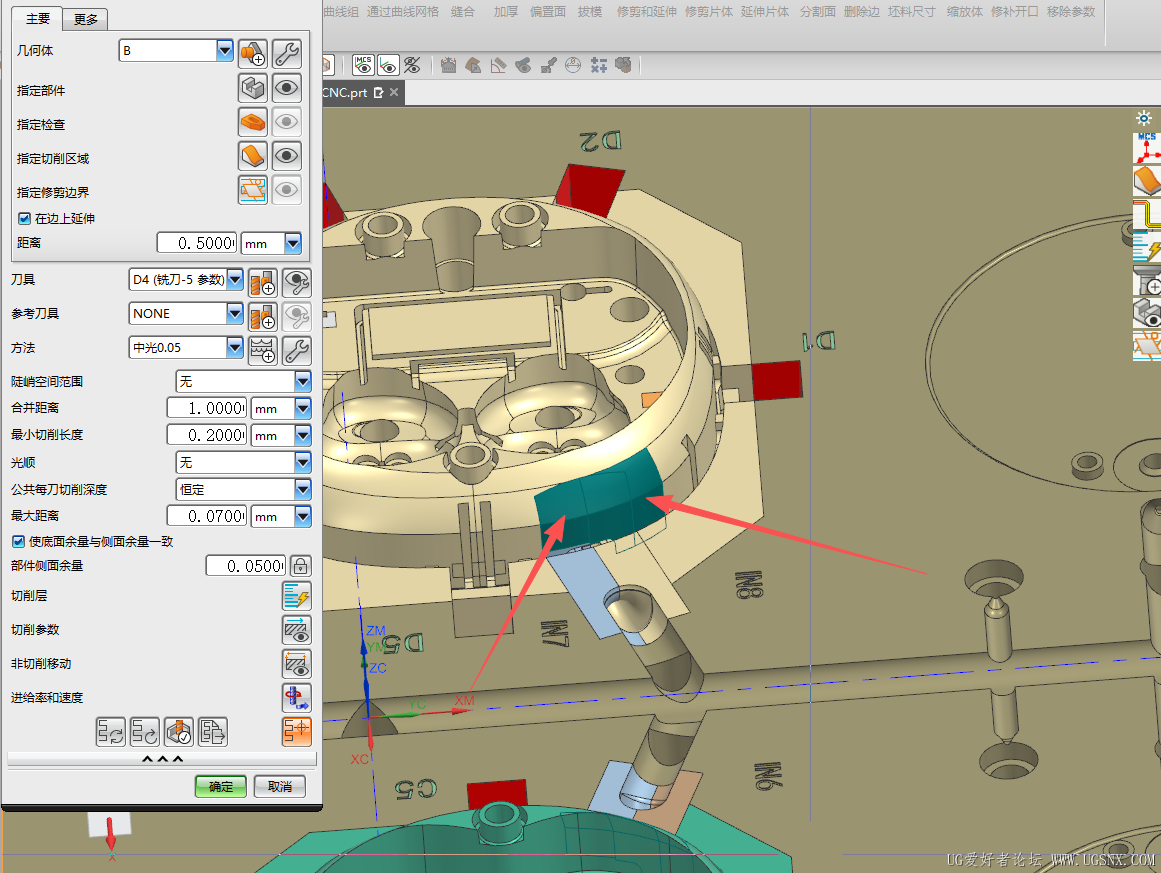Click 拔模 in the ribbon
The image size is (1161, 873).
590,12
